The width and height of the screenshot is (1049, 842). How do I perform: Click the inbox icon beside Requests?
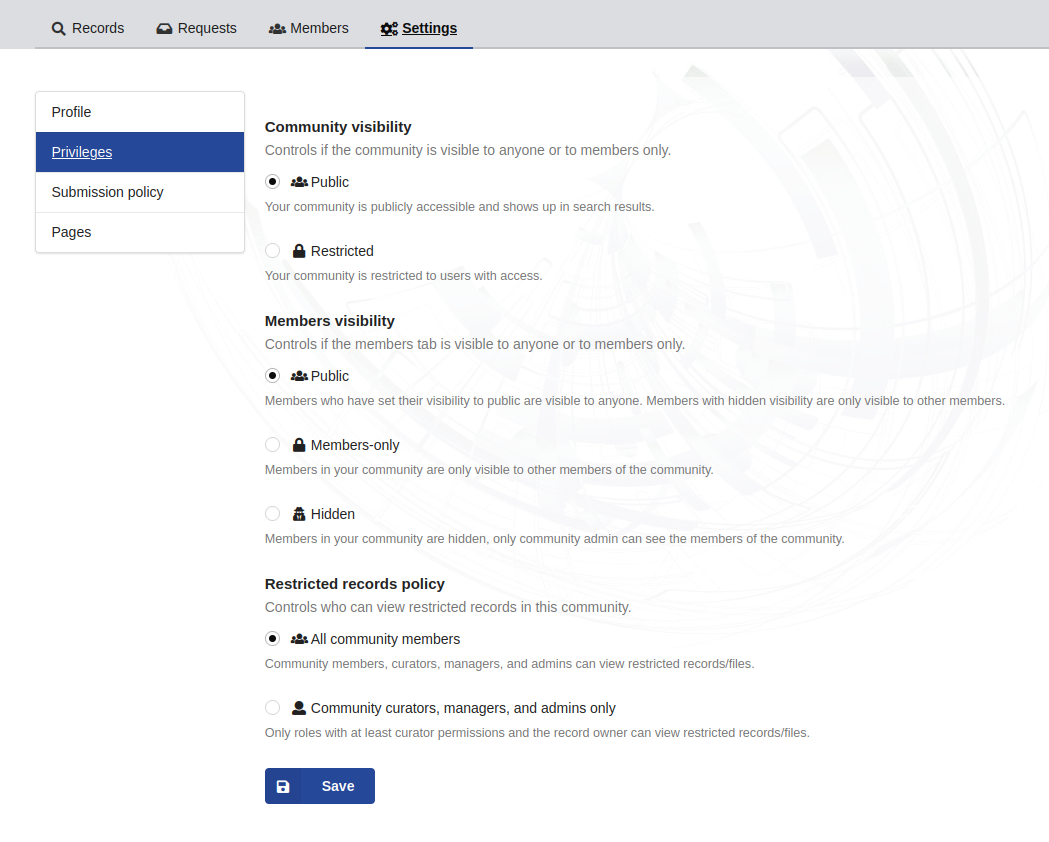point(164,29)
